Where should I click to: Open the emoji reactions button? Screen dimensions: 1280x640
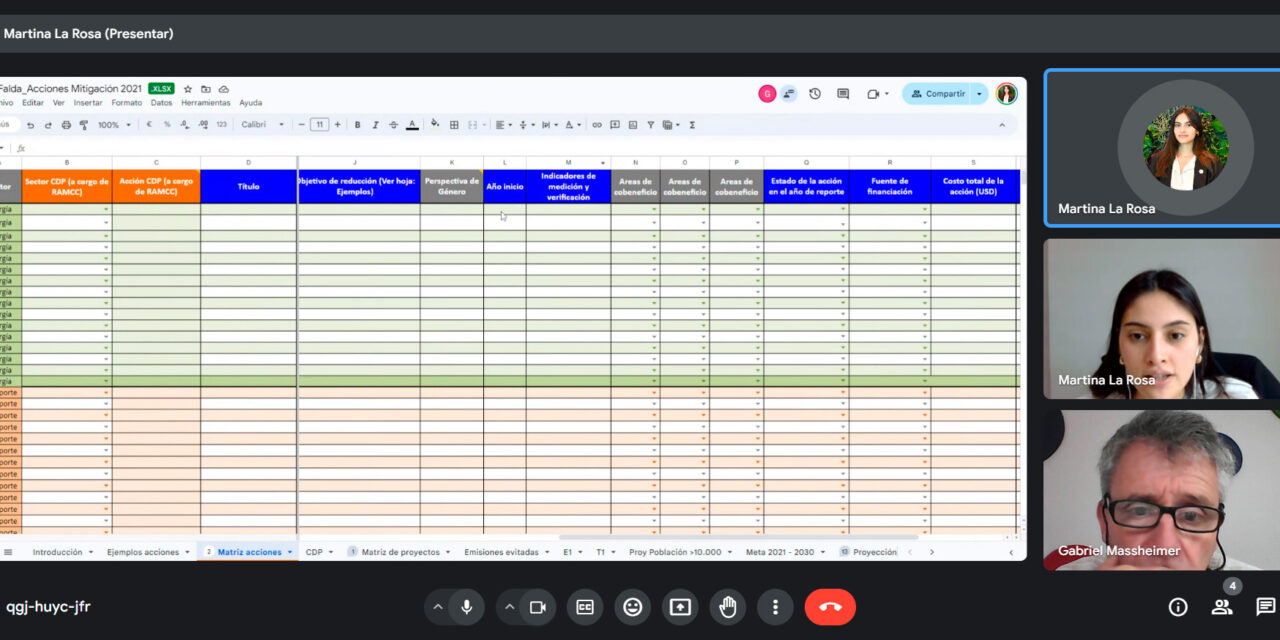pos(632,607)
